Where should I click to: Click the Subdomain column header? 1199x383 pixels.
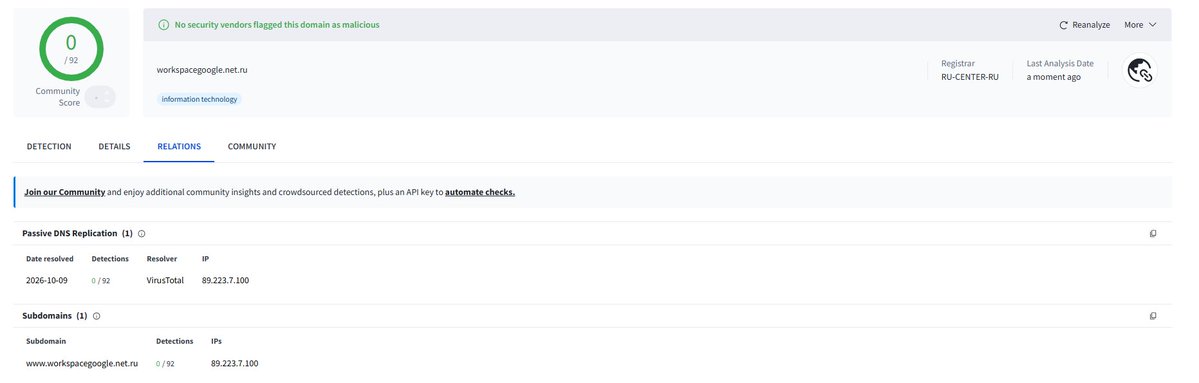[x=46, y=341]
